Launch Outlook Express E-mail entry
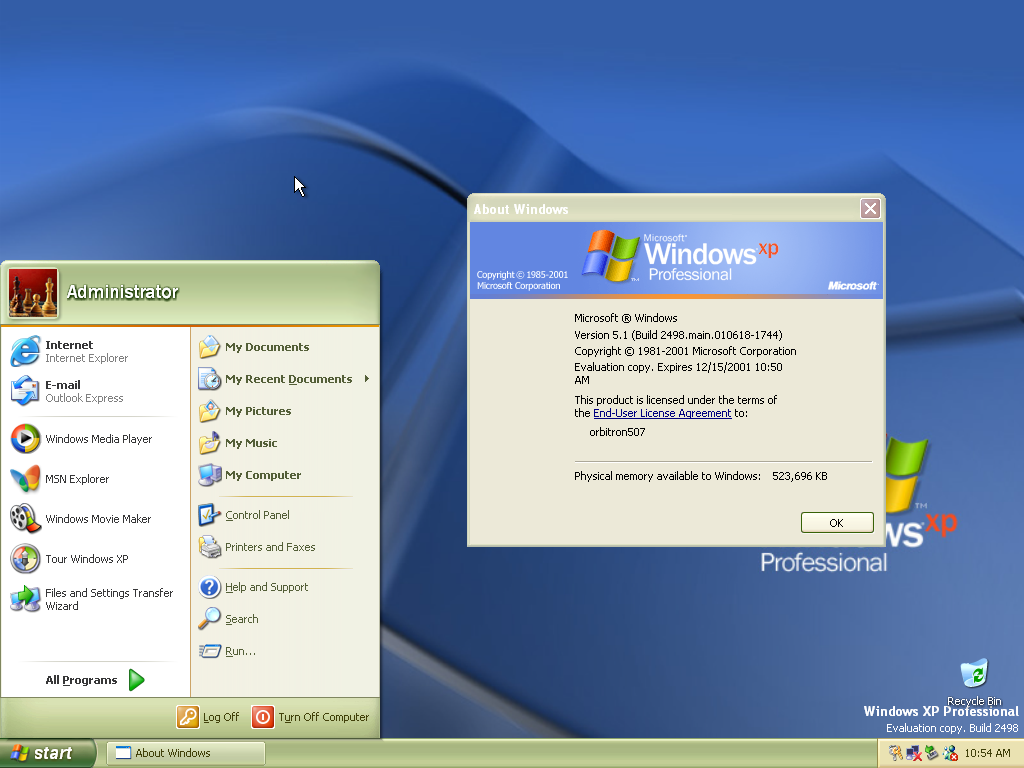The image size is (1024, 768). pos(95,391)
